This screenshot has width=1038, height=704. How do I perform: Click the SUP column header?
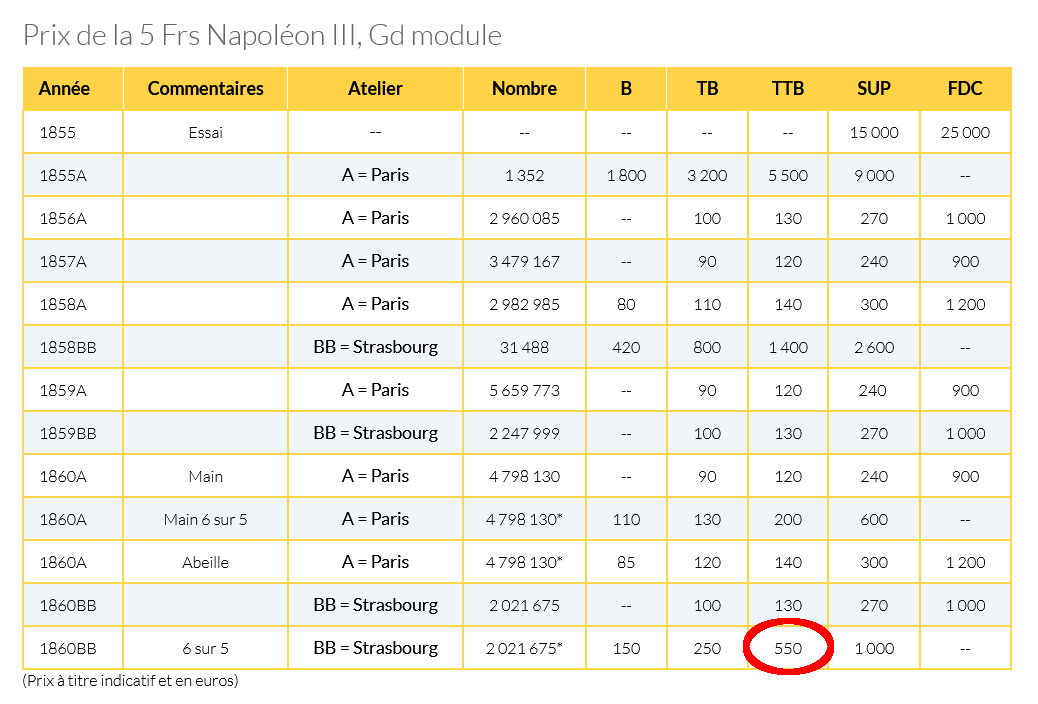[873, 89]
